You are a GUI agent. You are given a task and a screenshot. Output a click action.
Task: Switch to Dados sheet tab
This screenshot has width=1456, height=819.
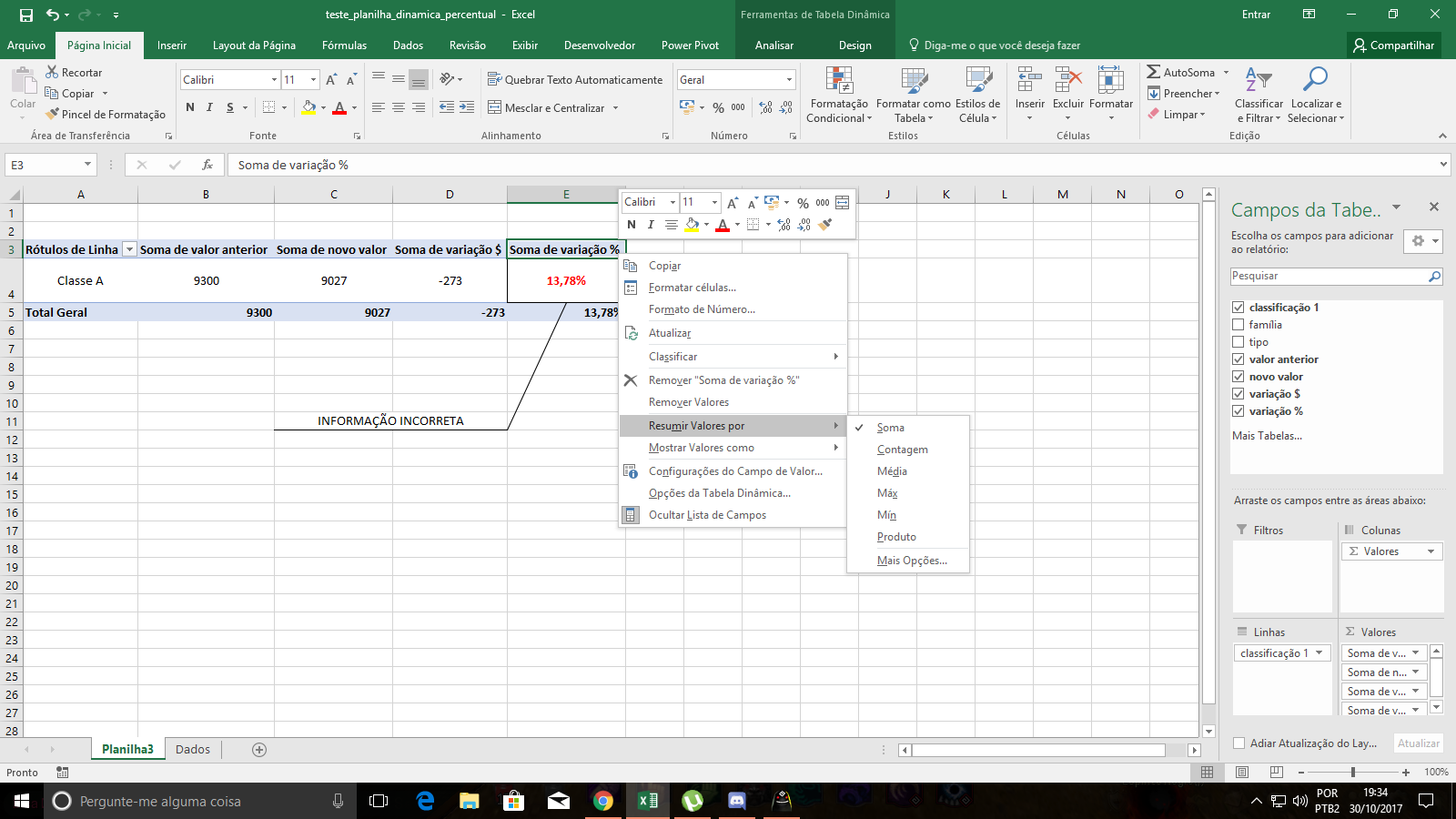point(193,750)
